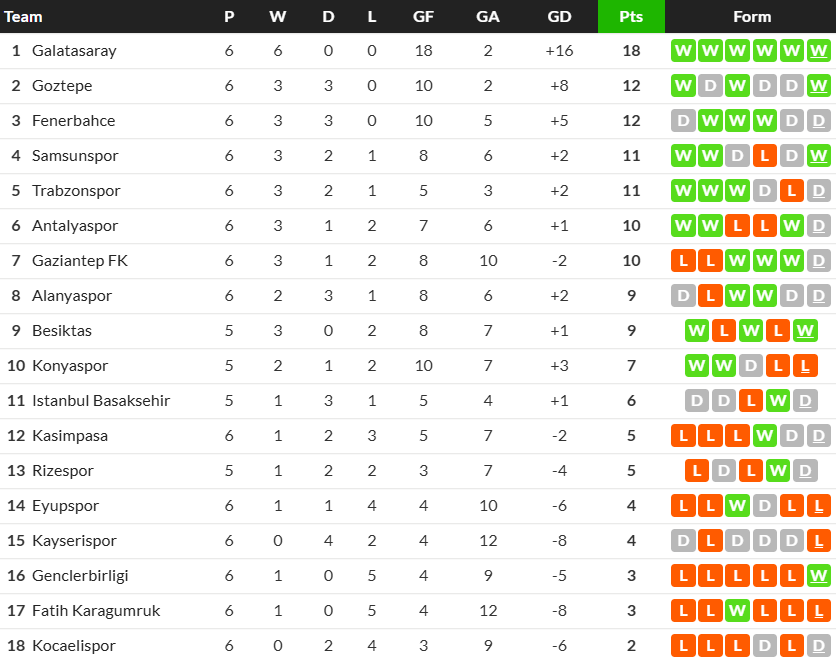The height and width of the screenshot is (665, 836).
Task: Open the Besiktas team link
Action: 62,331
